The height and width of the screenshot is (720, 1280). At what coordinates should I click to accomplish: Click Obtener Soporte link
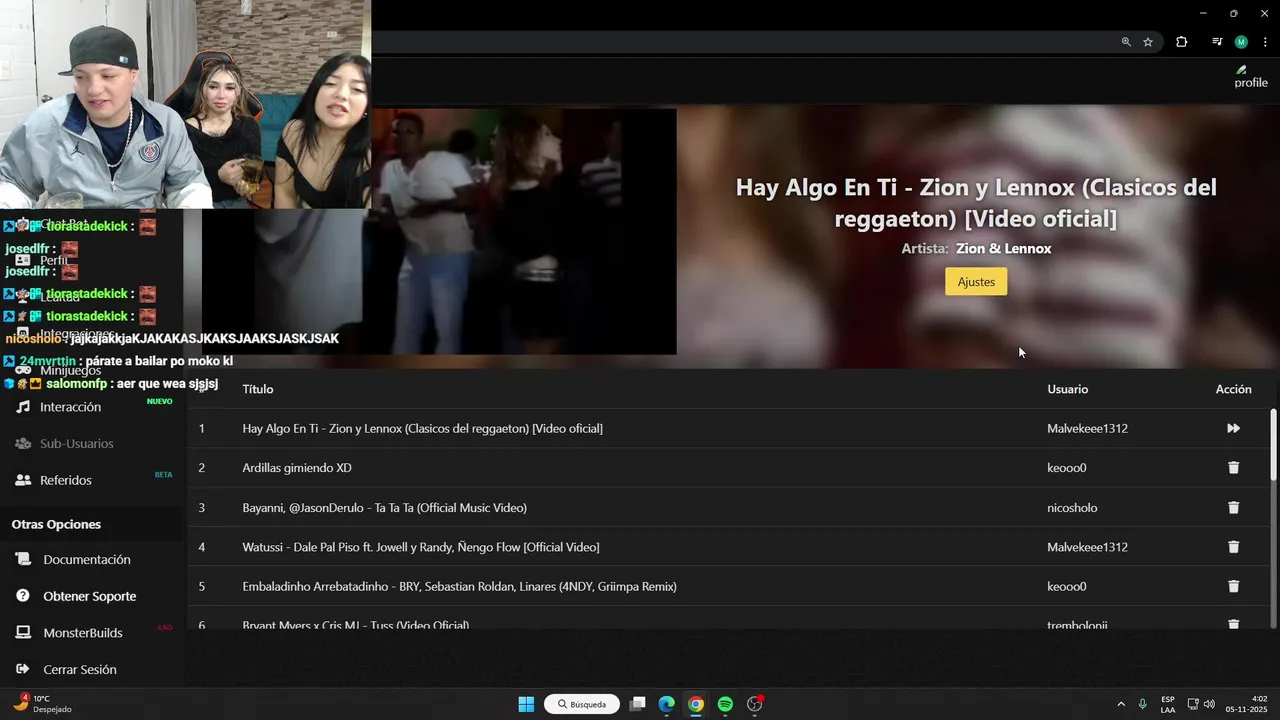(89, 596)
